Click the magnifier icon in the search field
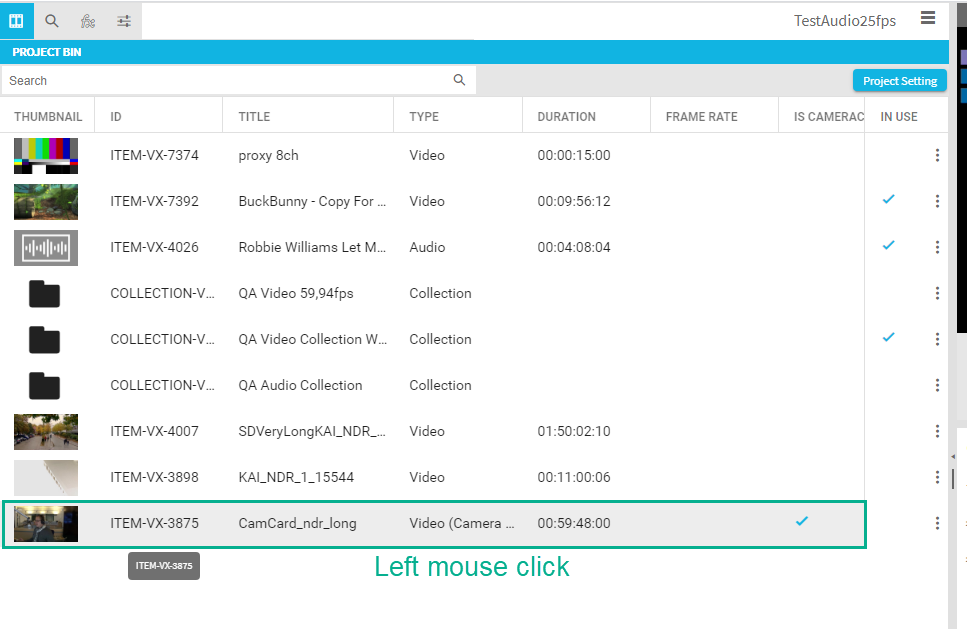This screenshot has height=629, width=967. click(x=459, y=80)
